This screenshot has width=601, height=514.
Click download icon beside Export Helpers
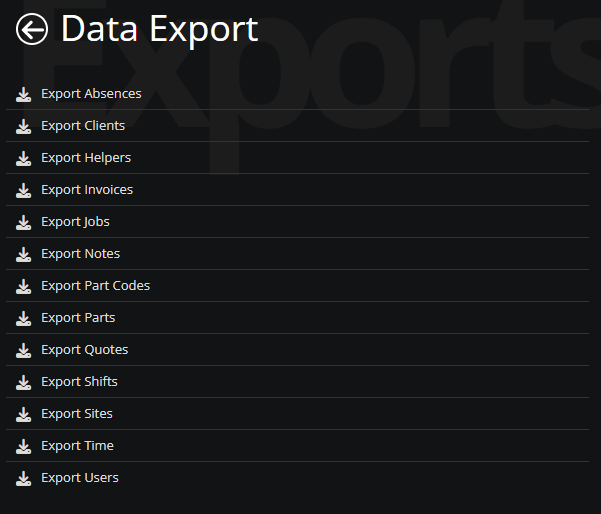click(23, 158)
